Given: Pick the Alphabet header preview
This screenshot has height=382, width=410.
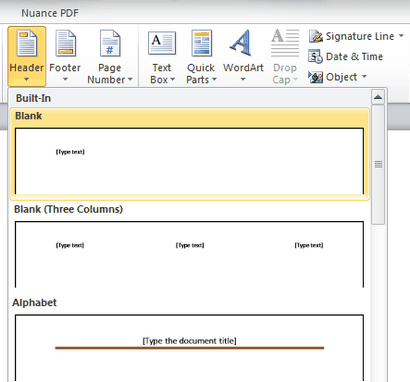Looking at the screenshot, I should 189,348.
